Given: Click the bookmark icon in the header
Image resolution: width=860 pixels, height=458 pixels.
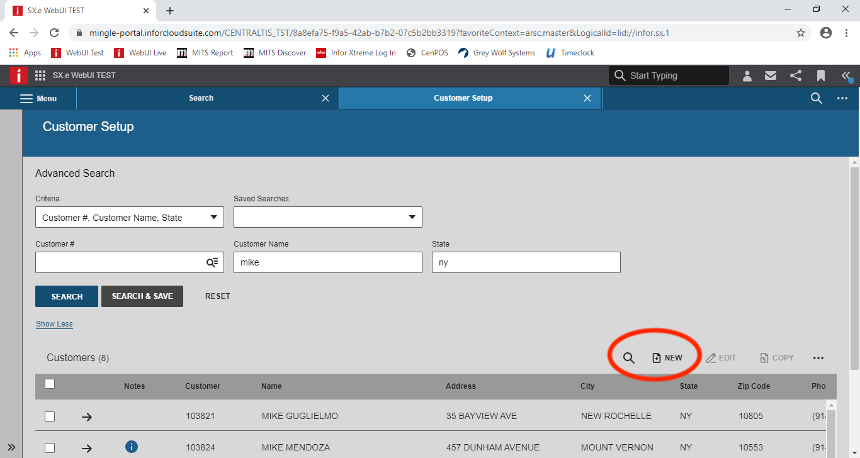Looking at the screenshot, I should tap(821, 76).
